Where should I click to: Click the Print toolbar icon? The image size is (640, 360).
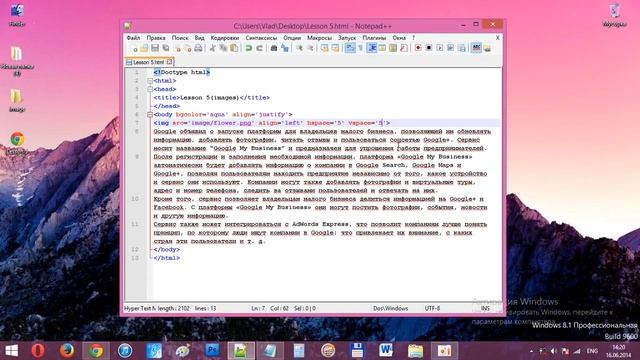[x=198, y=48]
